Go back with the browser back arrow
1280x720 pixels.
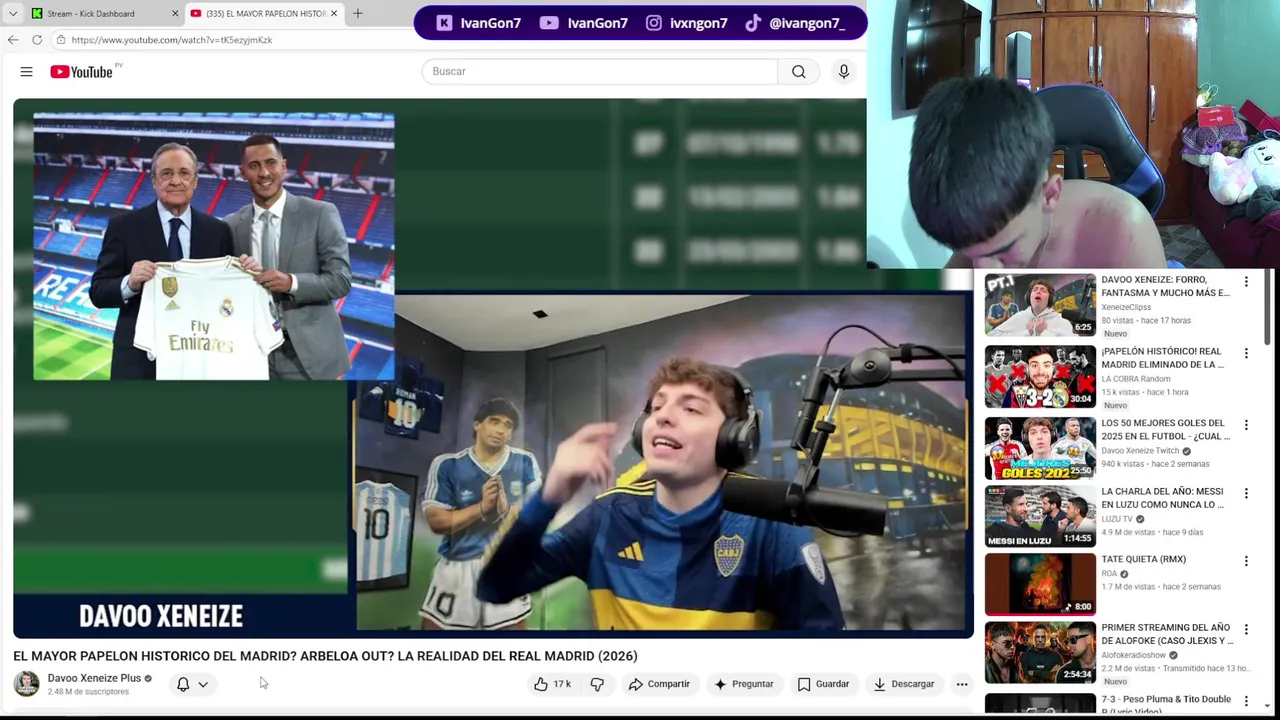point(12,39)
